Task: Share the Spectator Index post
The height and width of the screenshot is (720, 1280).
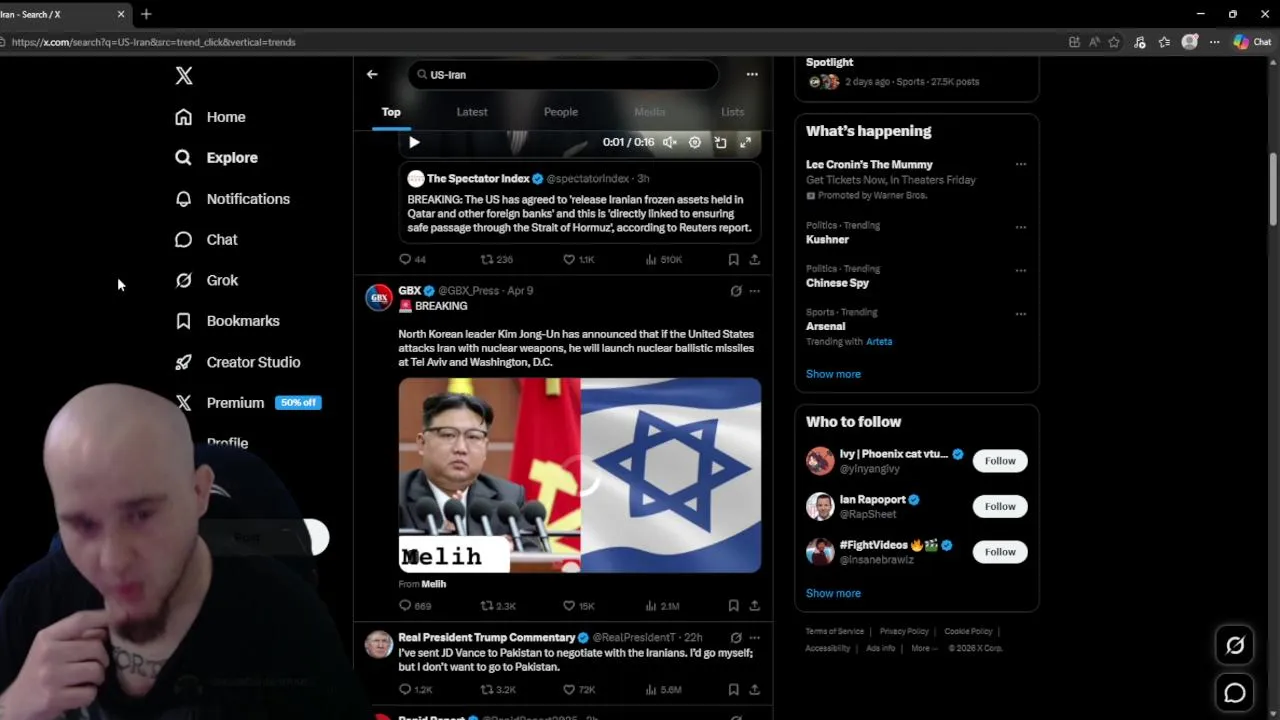Action: tap(754, 259)
